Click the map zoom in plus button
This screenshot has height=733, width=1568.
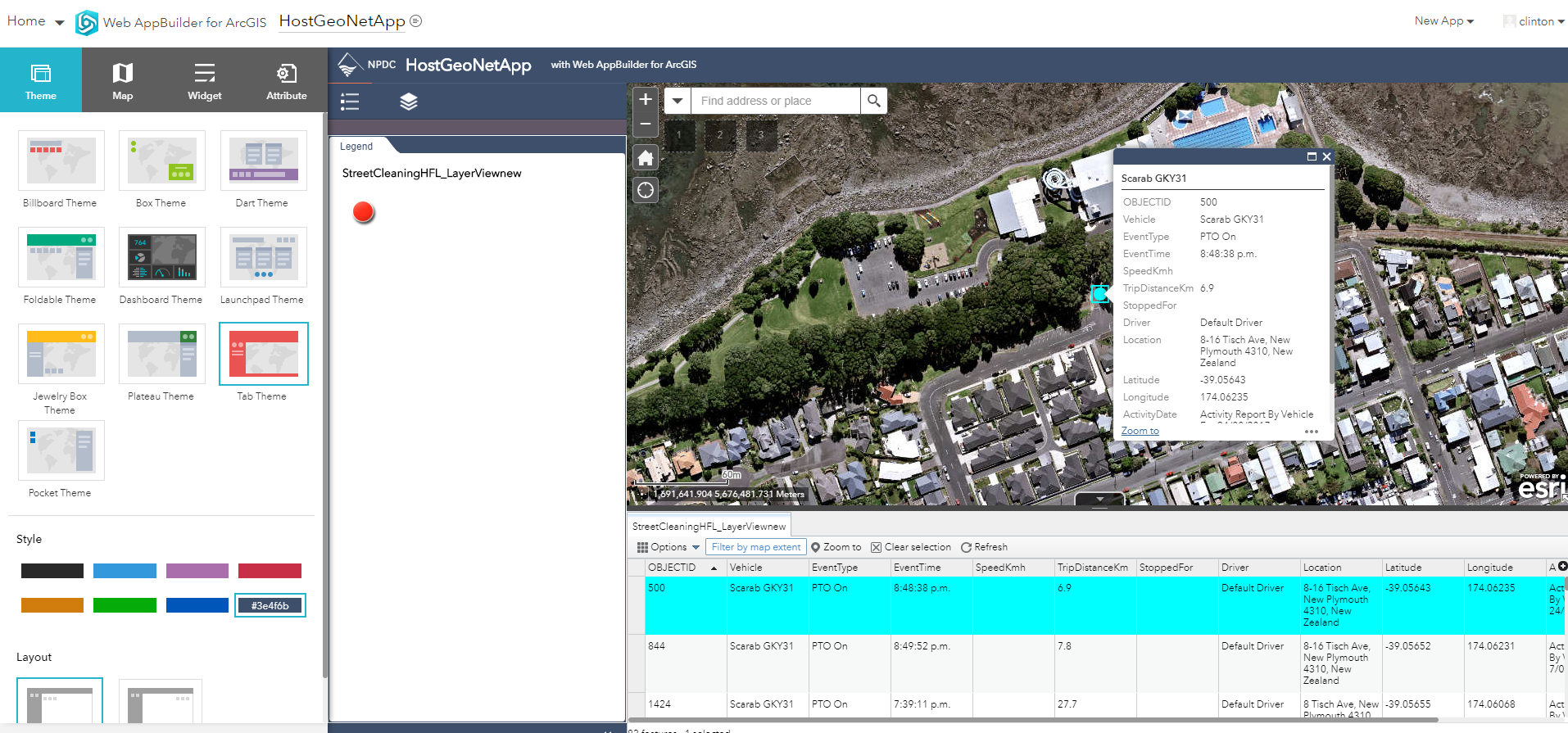point(646,100)
